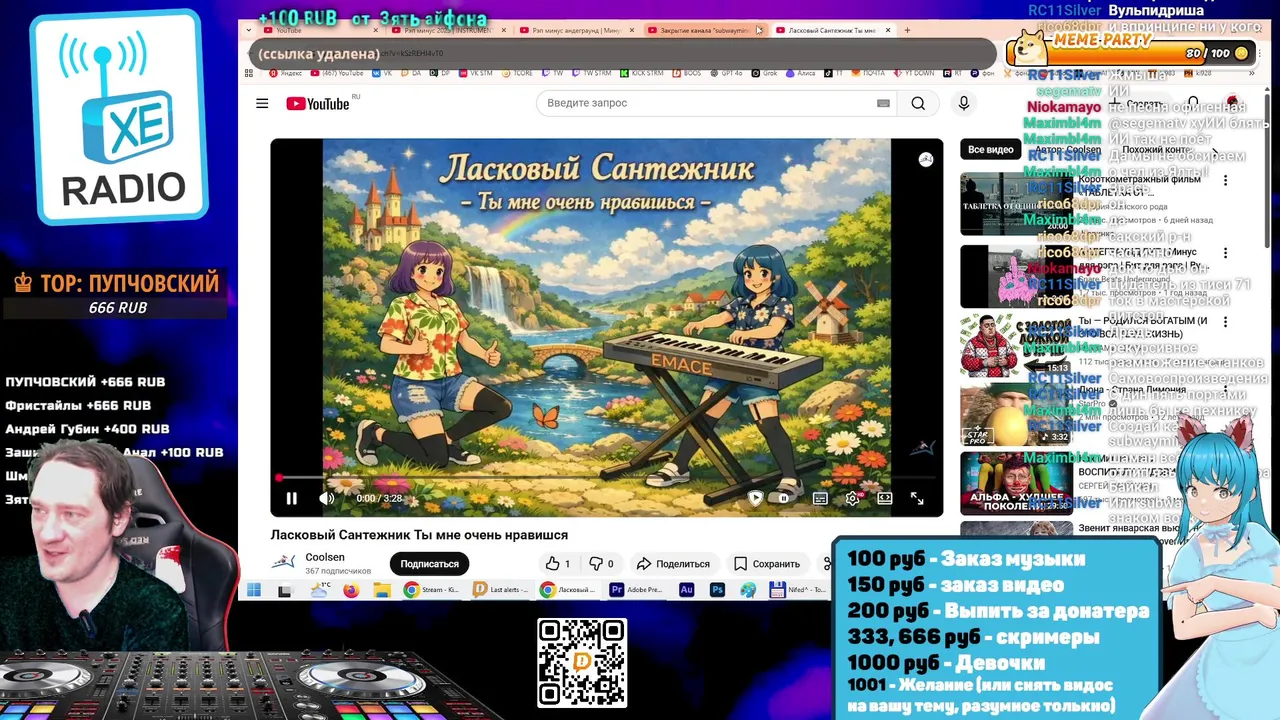Mute the player volume speaker
The image size is (1280, 720).
click(326, 498)
